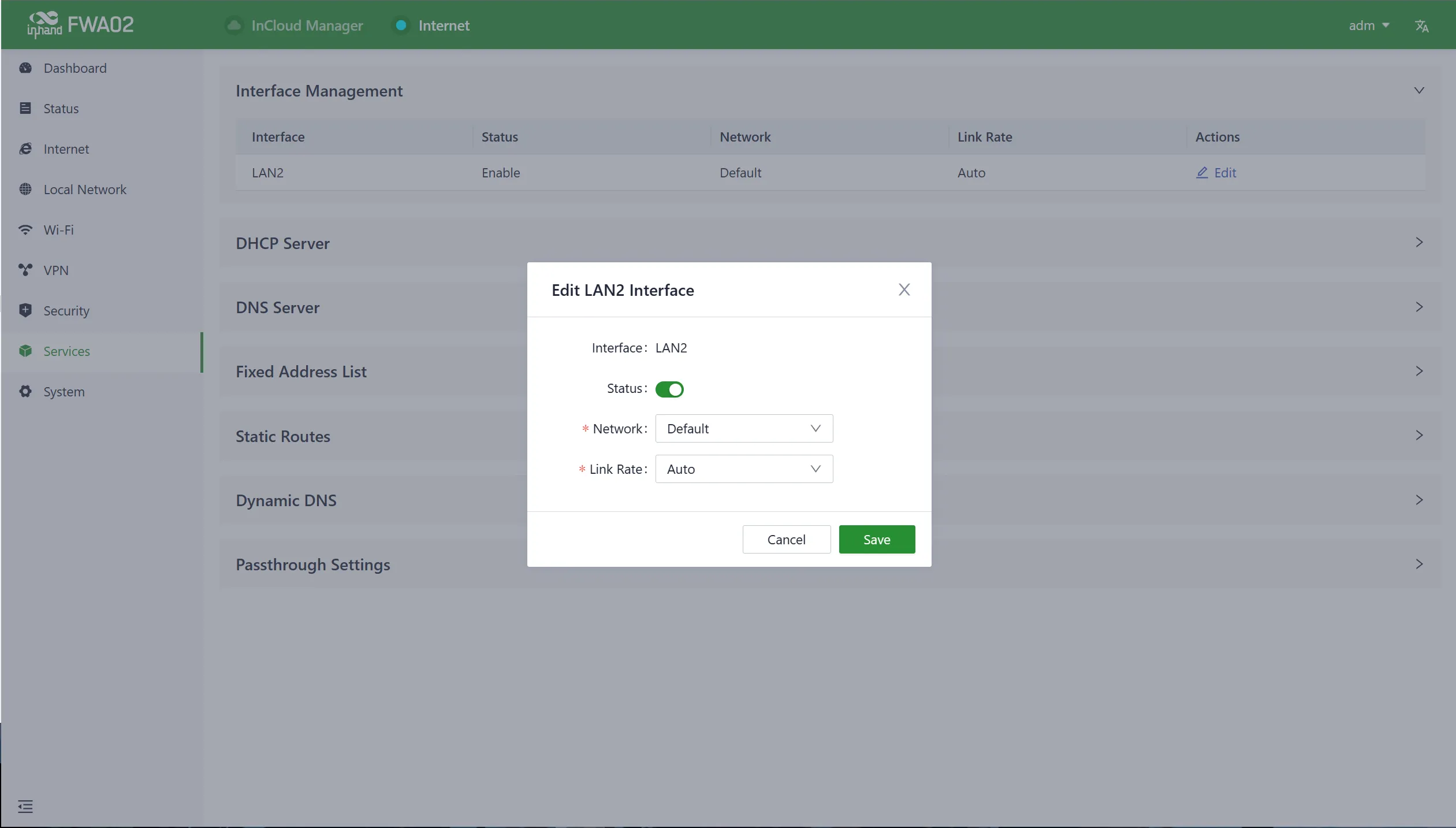Click the Internet status indicator dot
This screenshot has width=1456, height=828.
(401, 25)
